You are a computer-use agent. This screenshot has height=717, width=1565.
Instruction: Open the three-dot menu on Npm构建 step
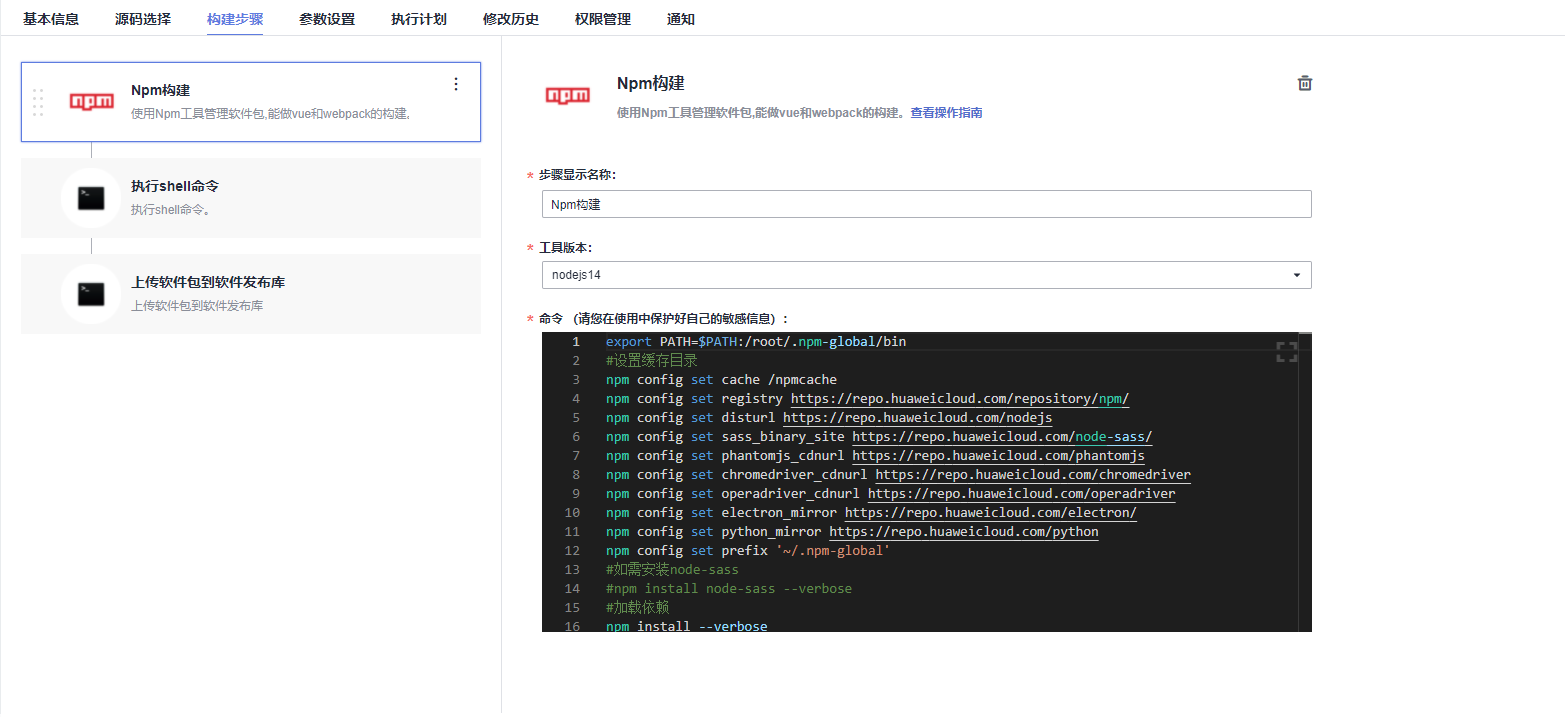click(x=456, y=84)
